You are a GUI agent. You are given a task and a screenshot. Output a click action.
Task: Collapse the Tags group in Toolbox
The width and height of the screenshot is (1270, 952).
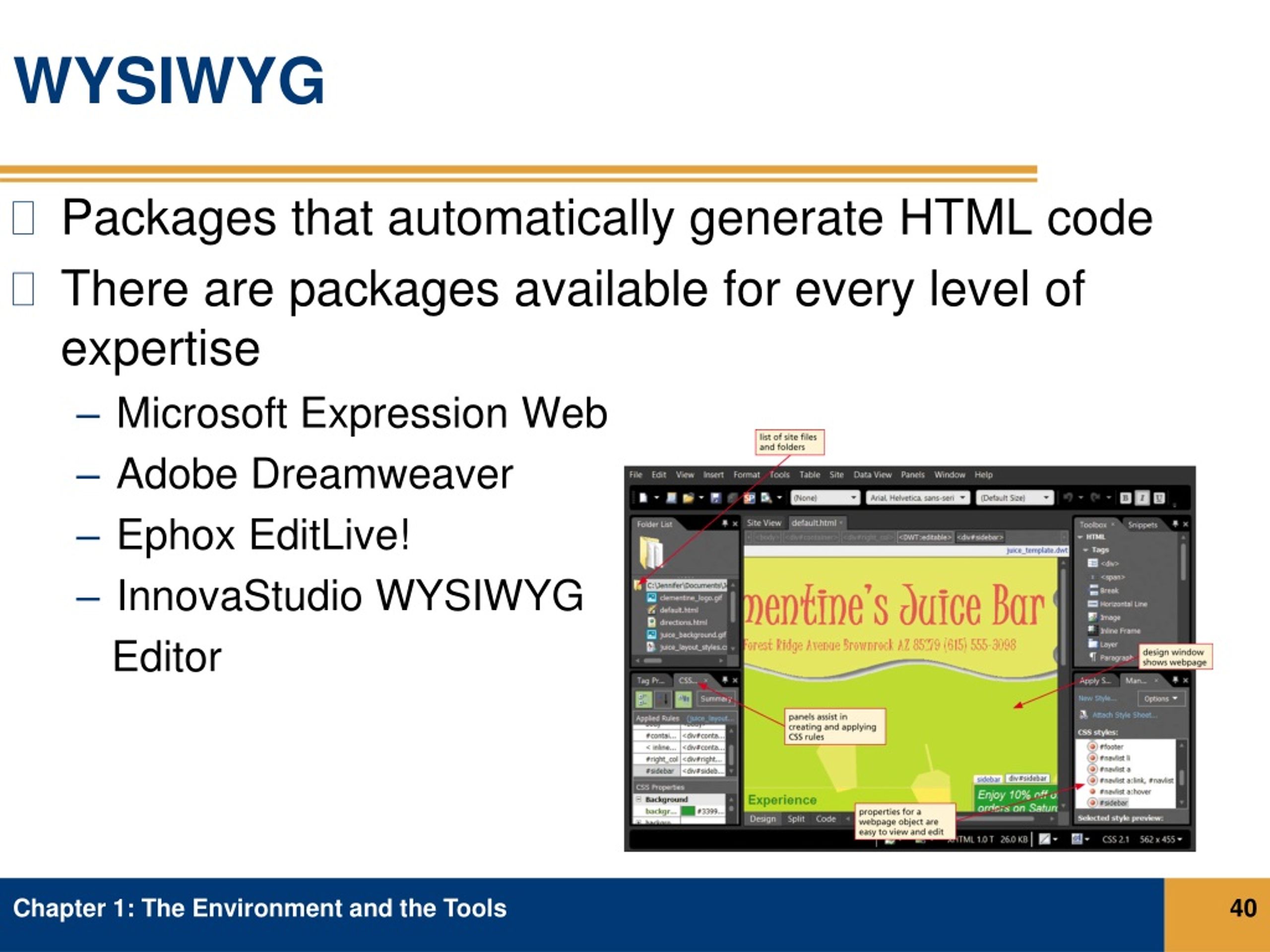pos(1085,550)
